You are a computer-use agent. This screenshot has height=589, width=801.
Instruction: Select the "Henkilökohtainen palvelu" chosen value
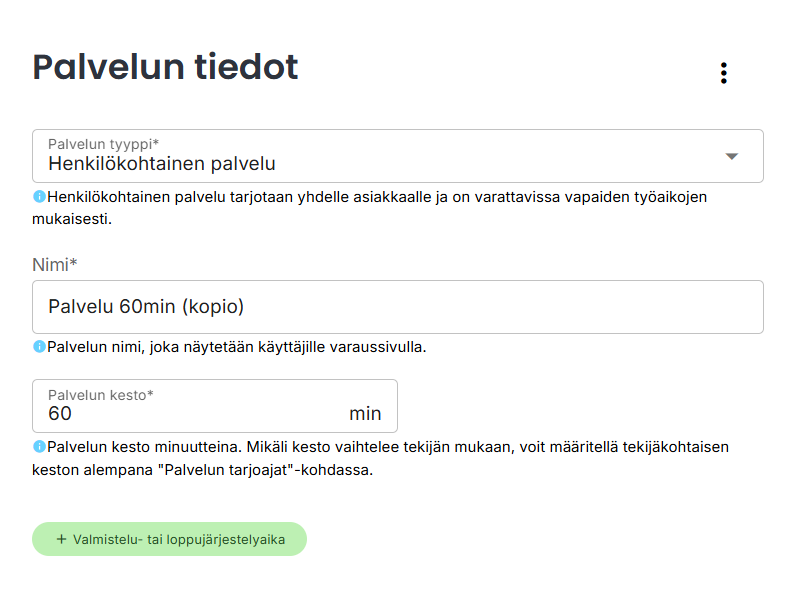(162, 163)
